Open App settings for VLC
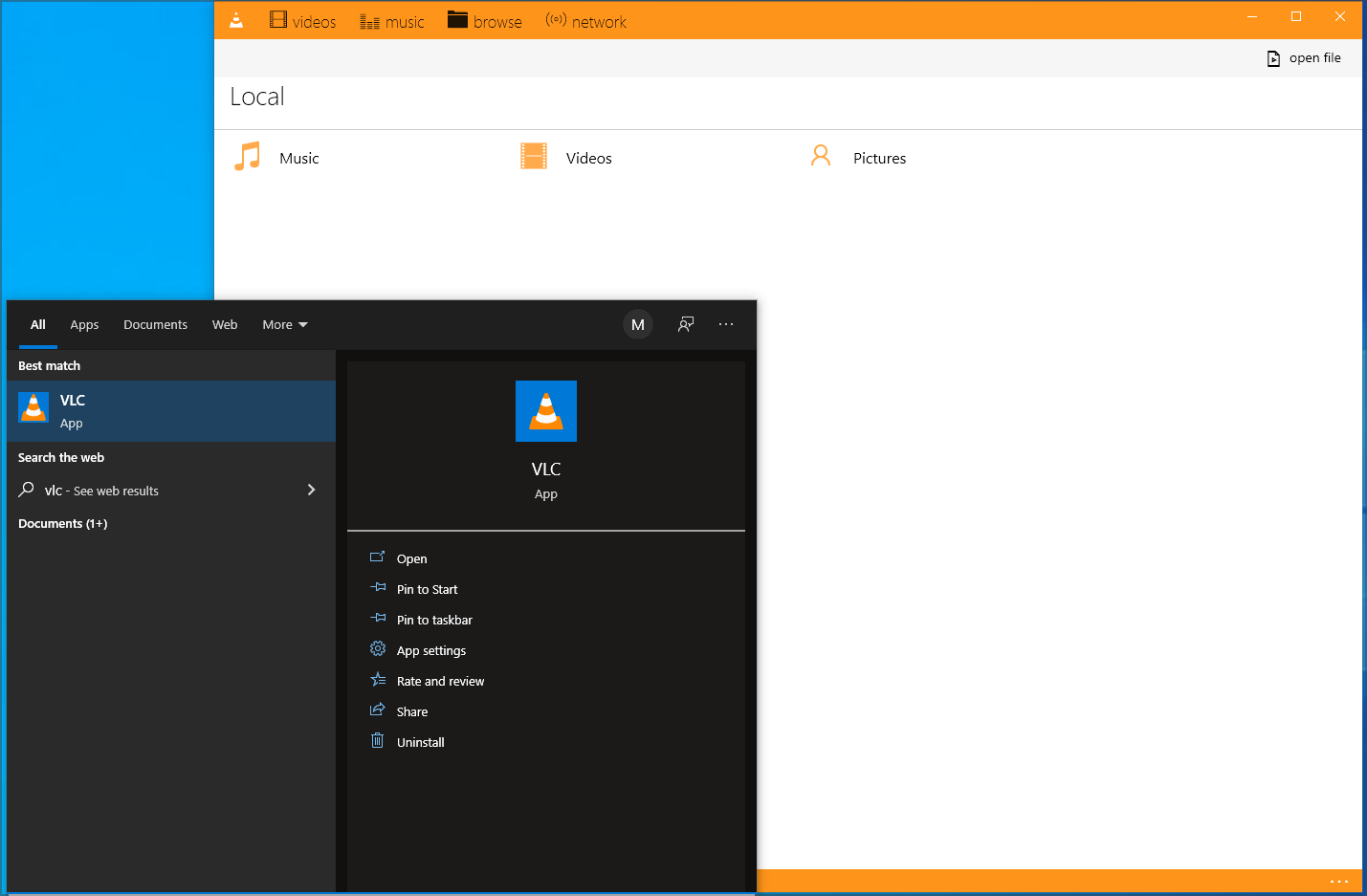This screenshot has height=896, width=1367. (x=430, y=650)
